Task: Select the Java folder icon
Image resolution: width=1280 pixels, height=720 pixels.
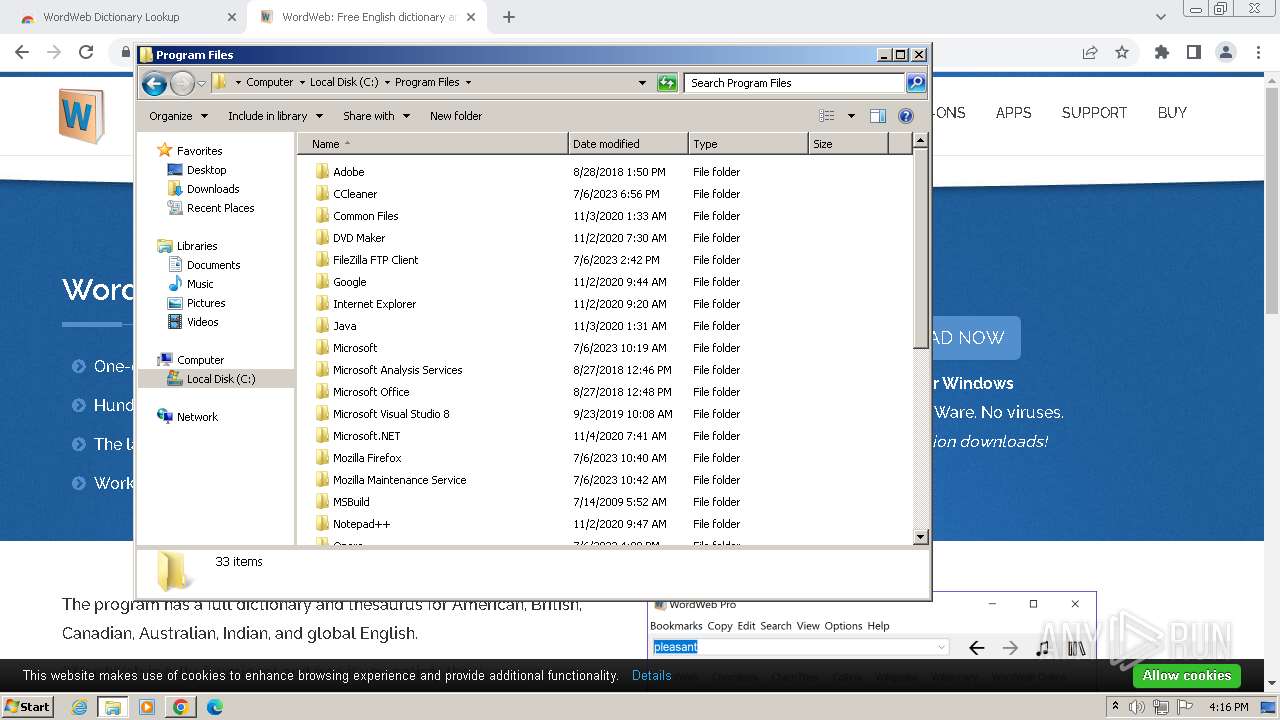Action: (322, 326)
